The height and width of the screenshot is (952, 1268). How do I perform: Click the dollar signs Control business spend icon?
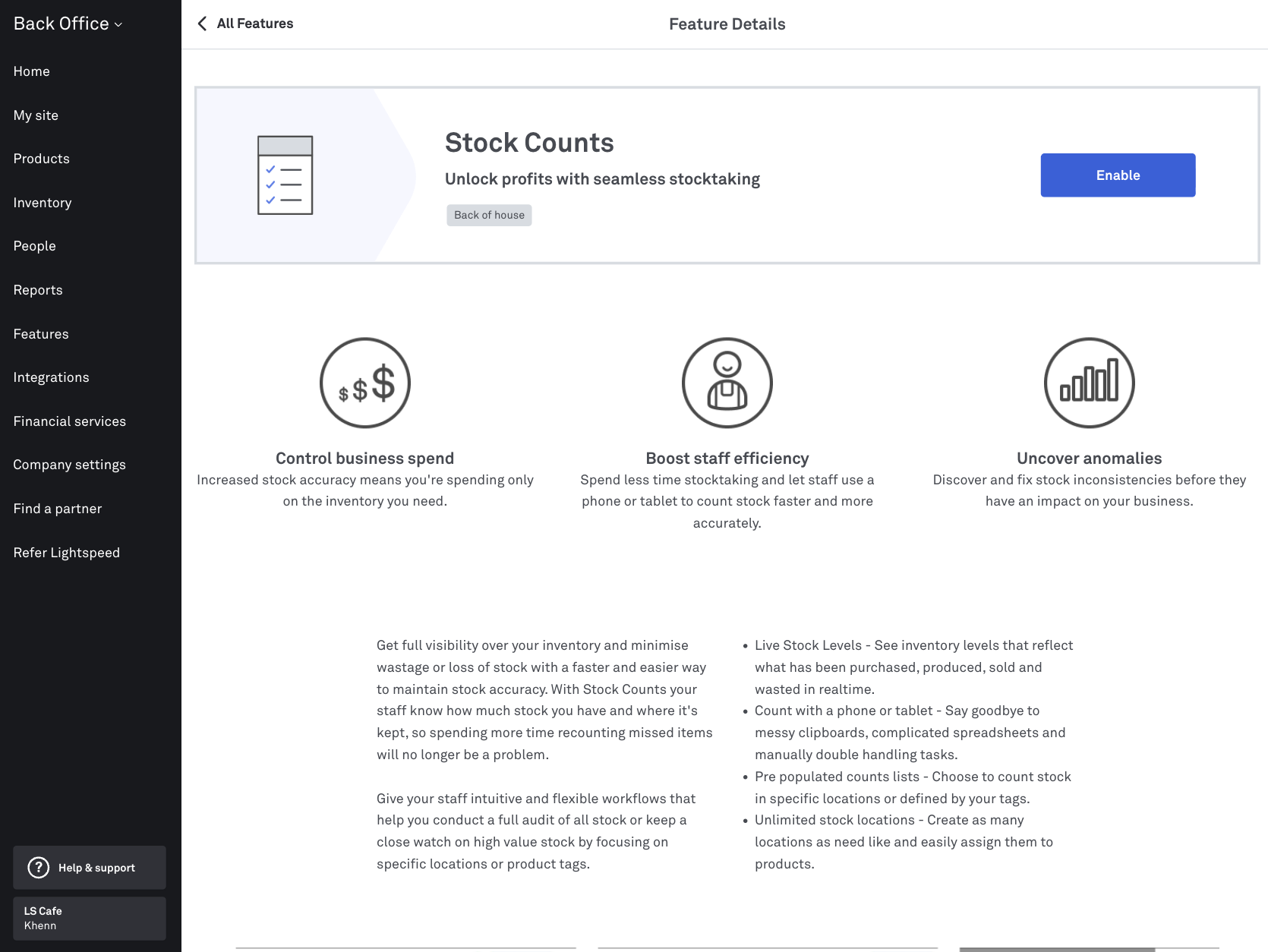(365, 383)
